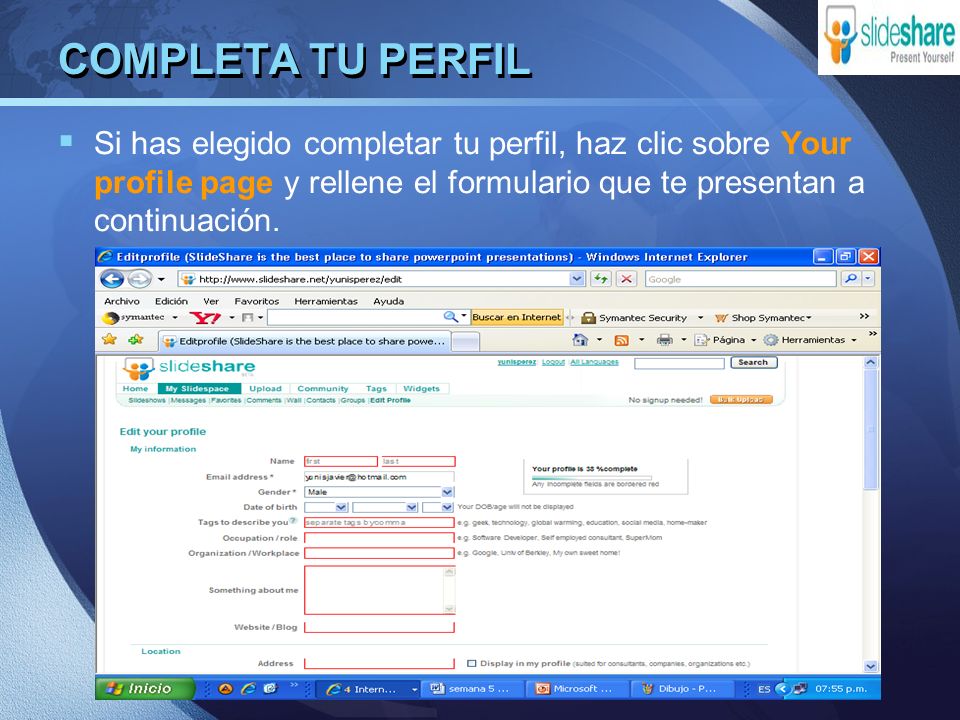The image size is (960, 720).
Task: Click the tray expand arrow icon
Action: point(781,689)
